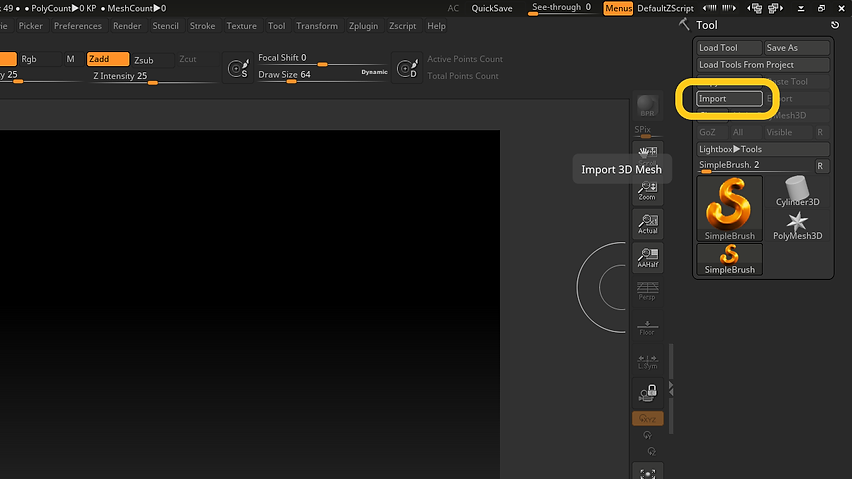Click the QuickSave button
This screenshot has width=852, height=479.
click(x=491, y=8)
